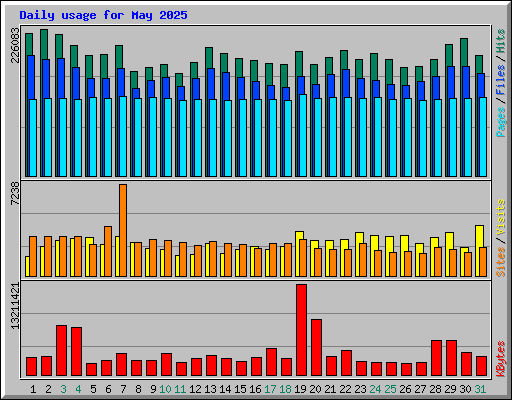Click day label 28 on the x-axis
512x400 pixels.
(x=435, y=389)
